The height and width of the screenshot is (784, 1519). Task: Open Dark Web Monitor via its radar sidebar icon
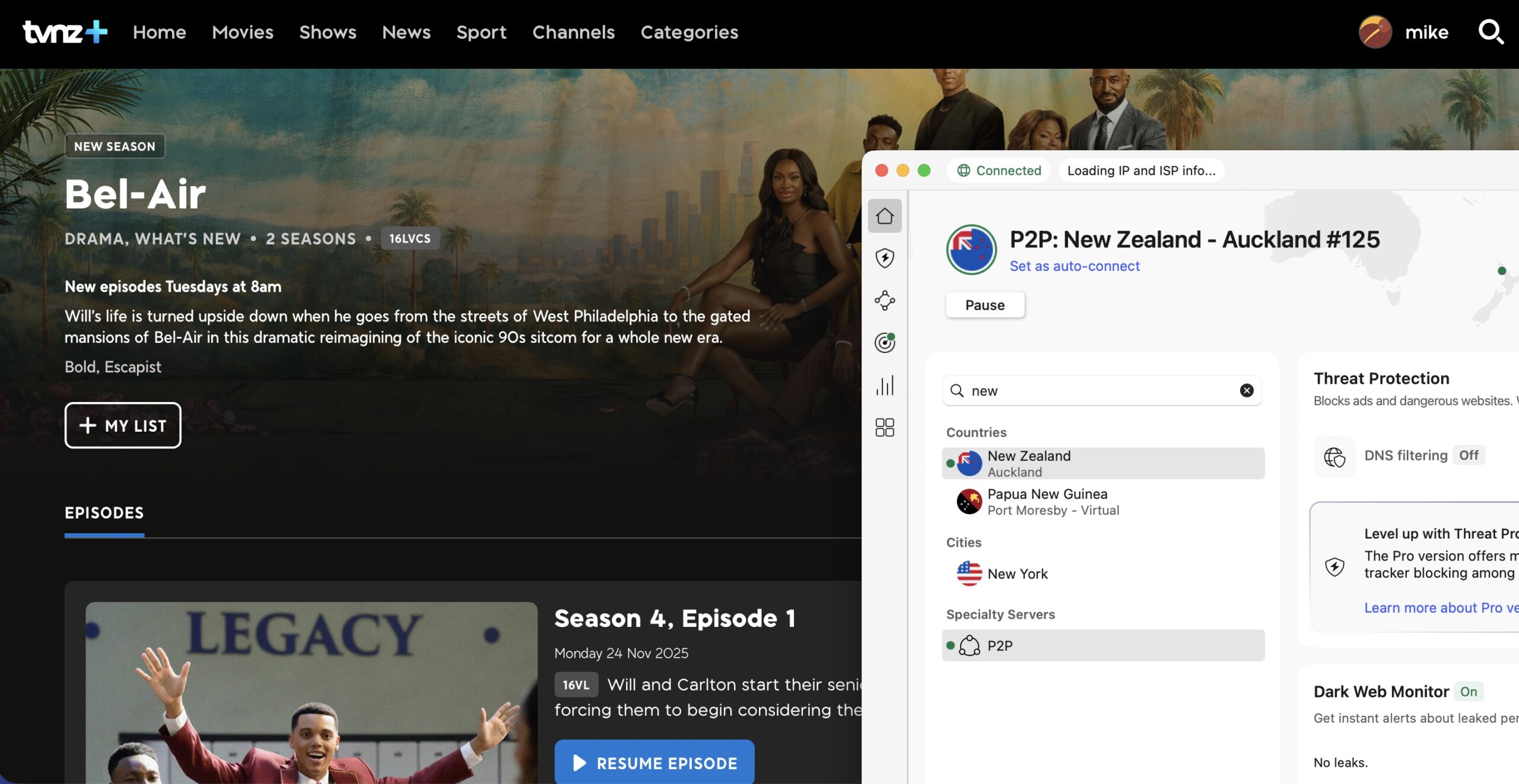885,342
